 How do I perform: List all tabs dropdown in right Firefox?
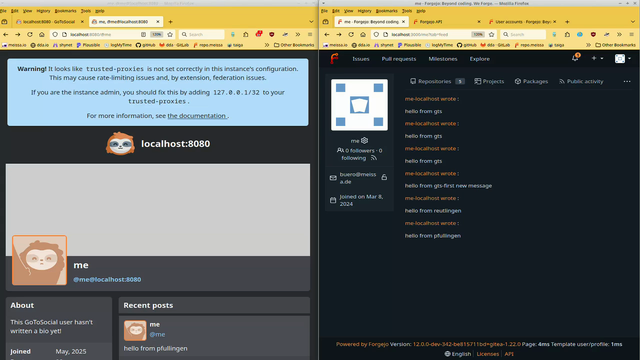tap(633, 22)
